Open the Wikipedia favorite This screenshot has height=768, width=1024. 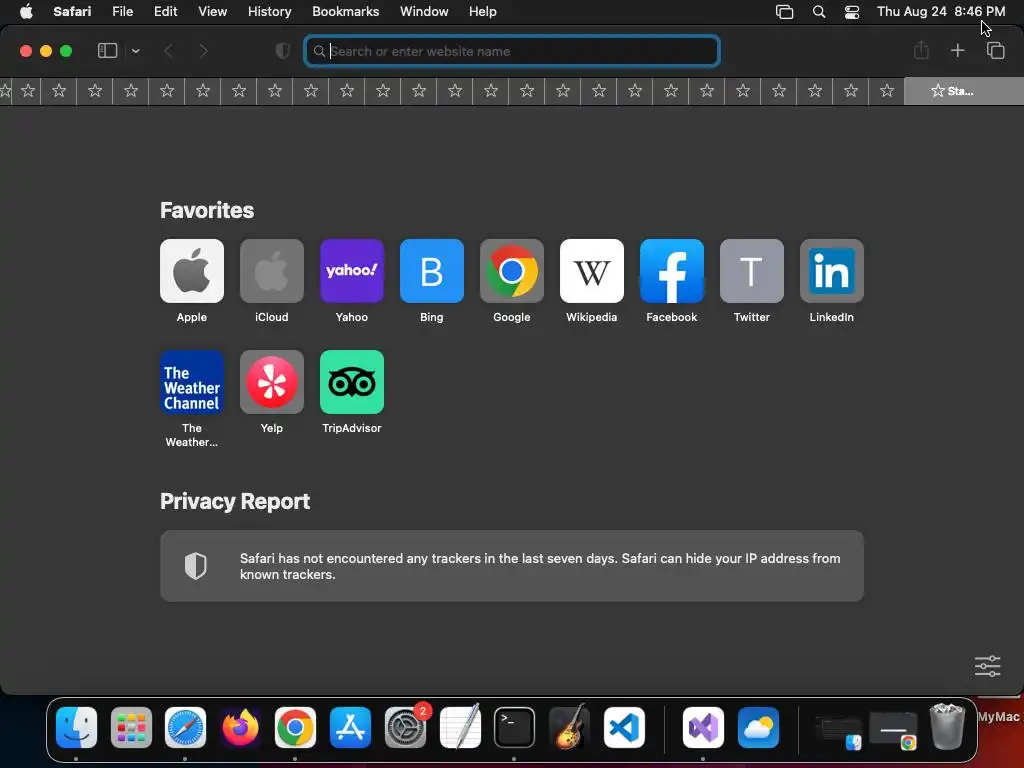click(592, 271)
